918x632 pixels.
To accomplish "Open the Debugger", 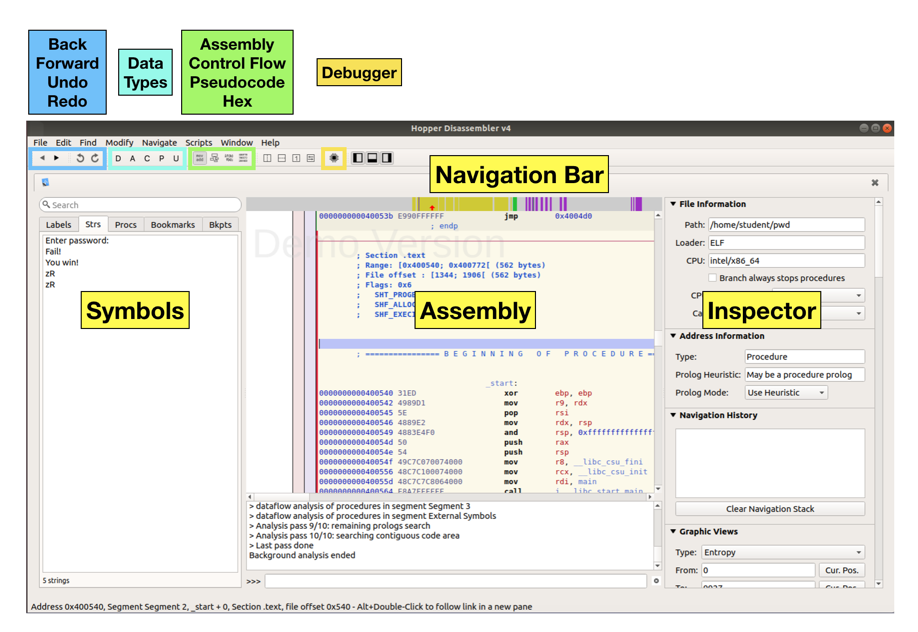I will (334, 158).
